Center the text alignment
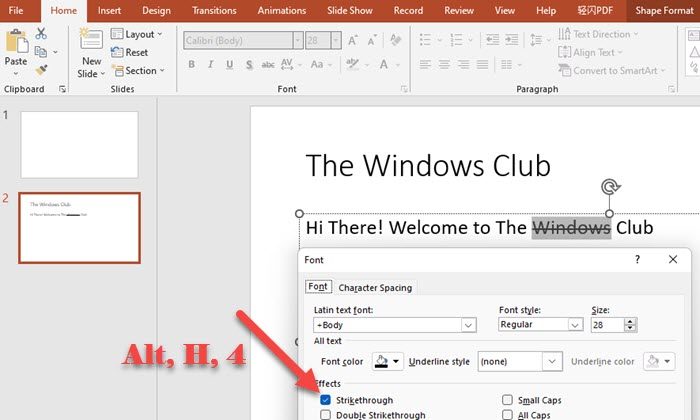This screenshot has height=420, width=700. tap(444, 65)
